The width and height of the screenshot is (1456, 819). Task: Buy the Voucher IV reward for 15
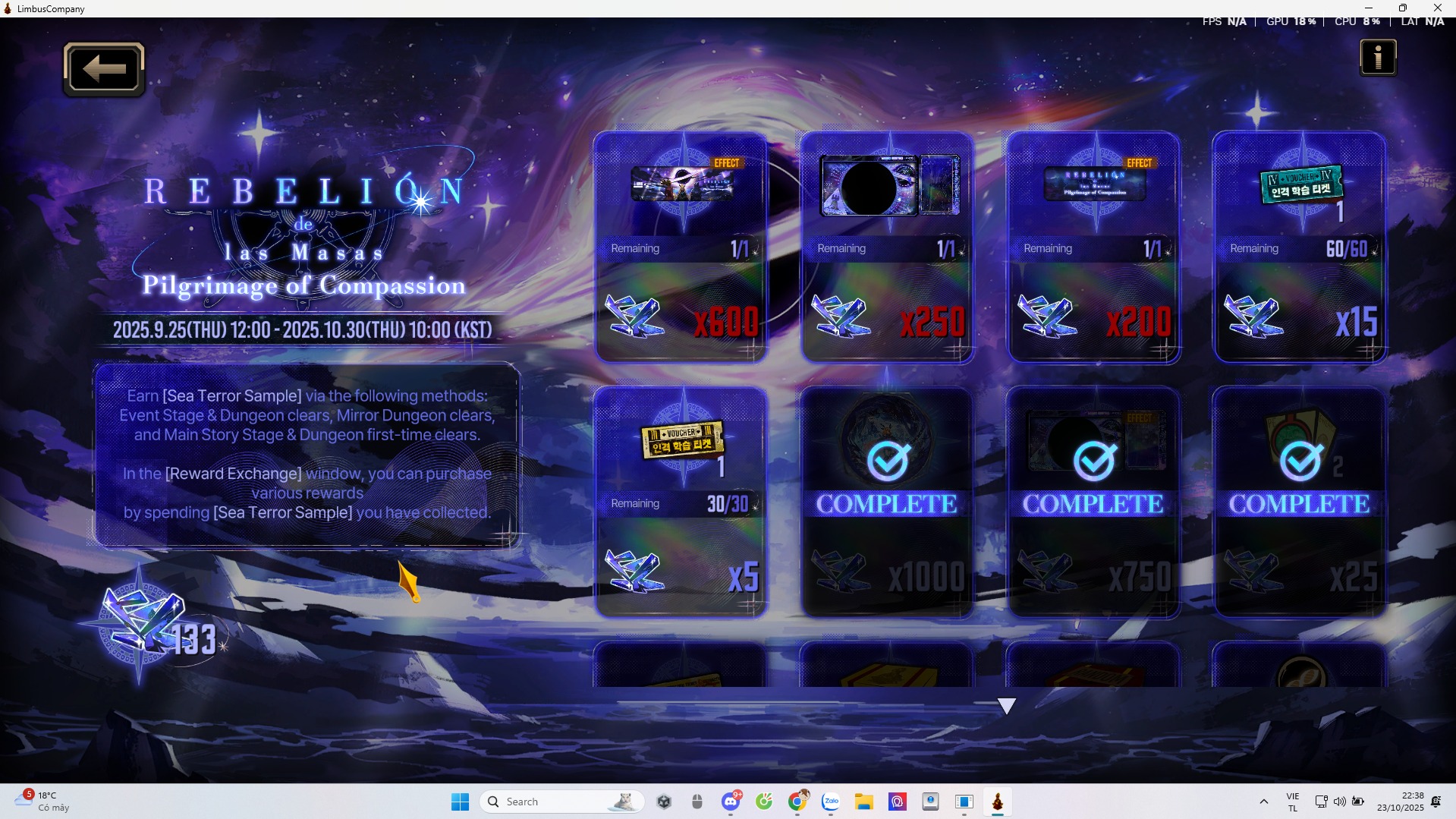[x=1300, y=247]
